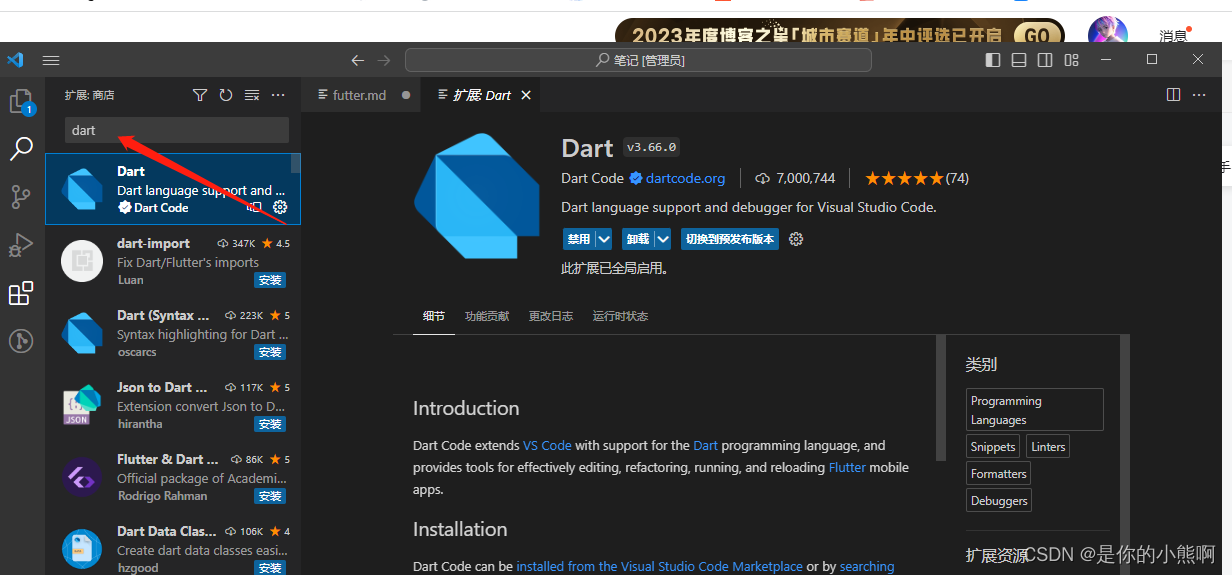Open manage gear on Dart list item

[x=280, y=207]
